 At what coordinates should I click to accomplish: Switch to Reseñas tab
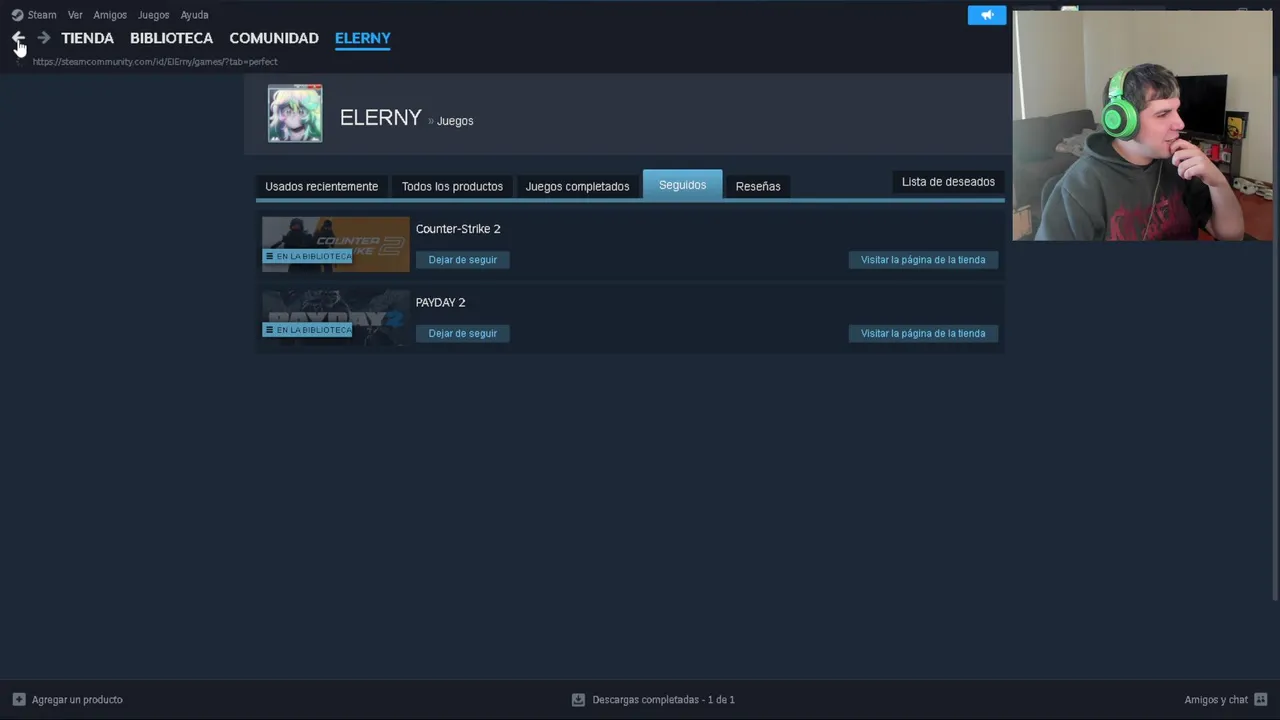pos(758,186)
